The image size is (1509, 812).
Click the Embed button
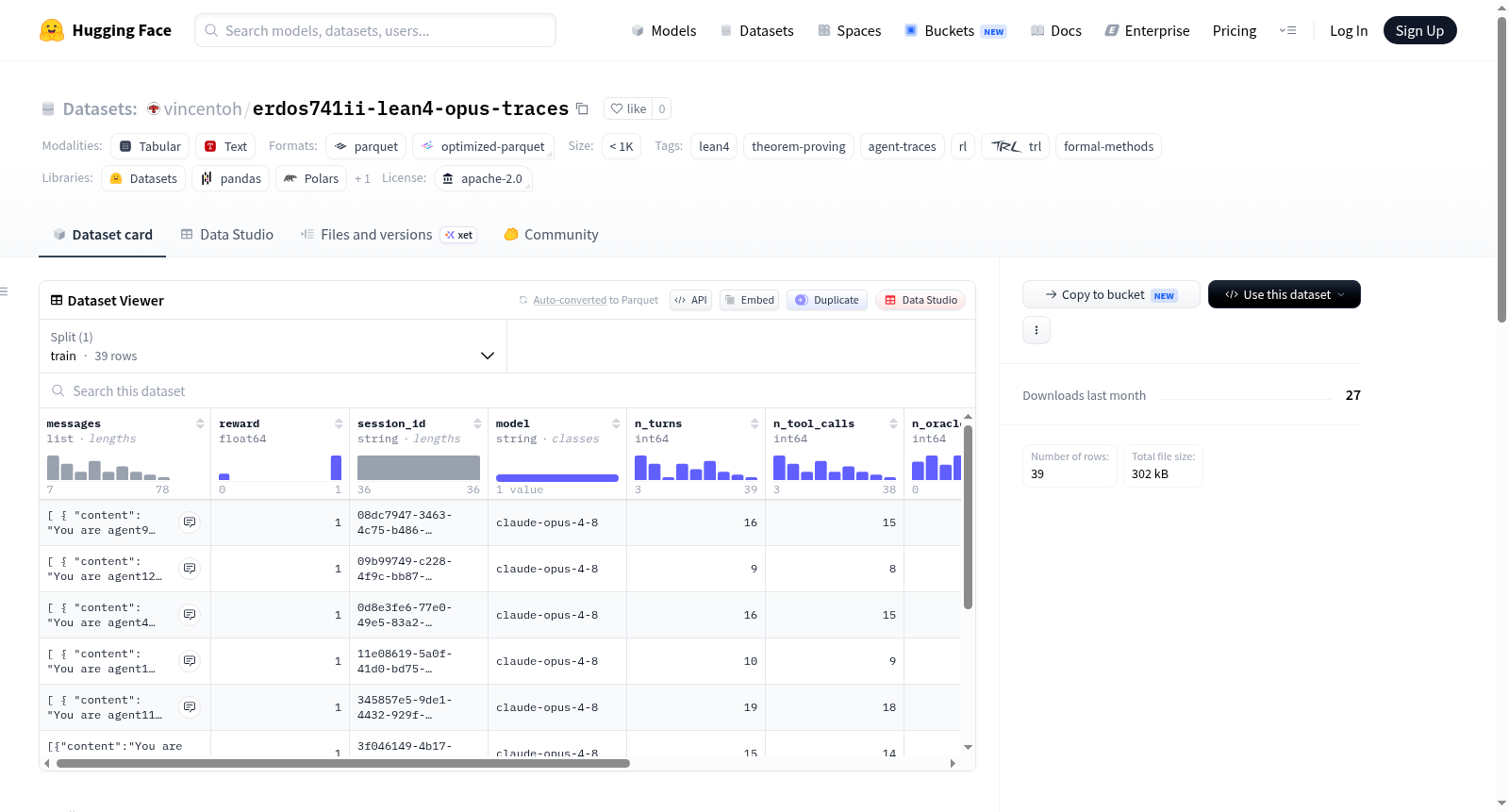coord(749,300)
